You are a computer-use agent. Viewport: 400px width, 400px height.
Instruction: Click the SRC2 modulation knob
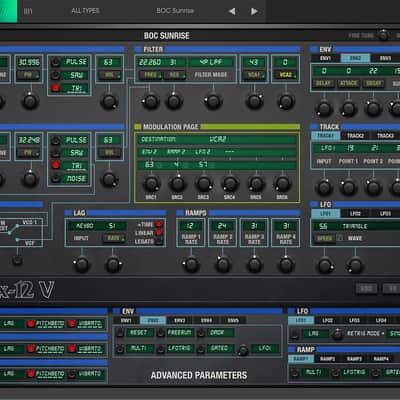point(177,184)
